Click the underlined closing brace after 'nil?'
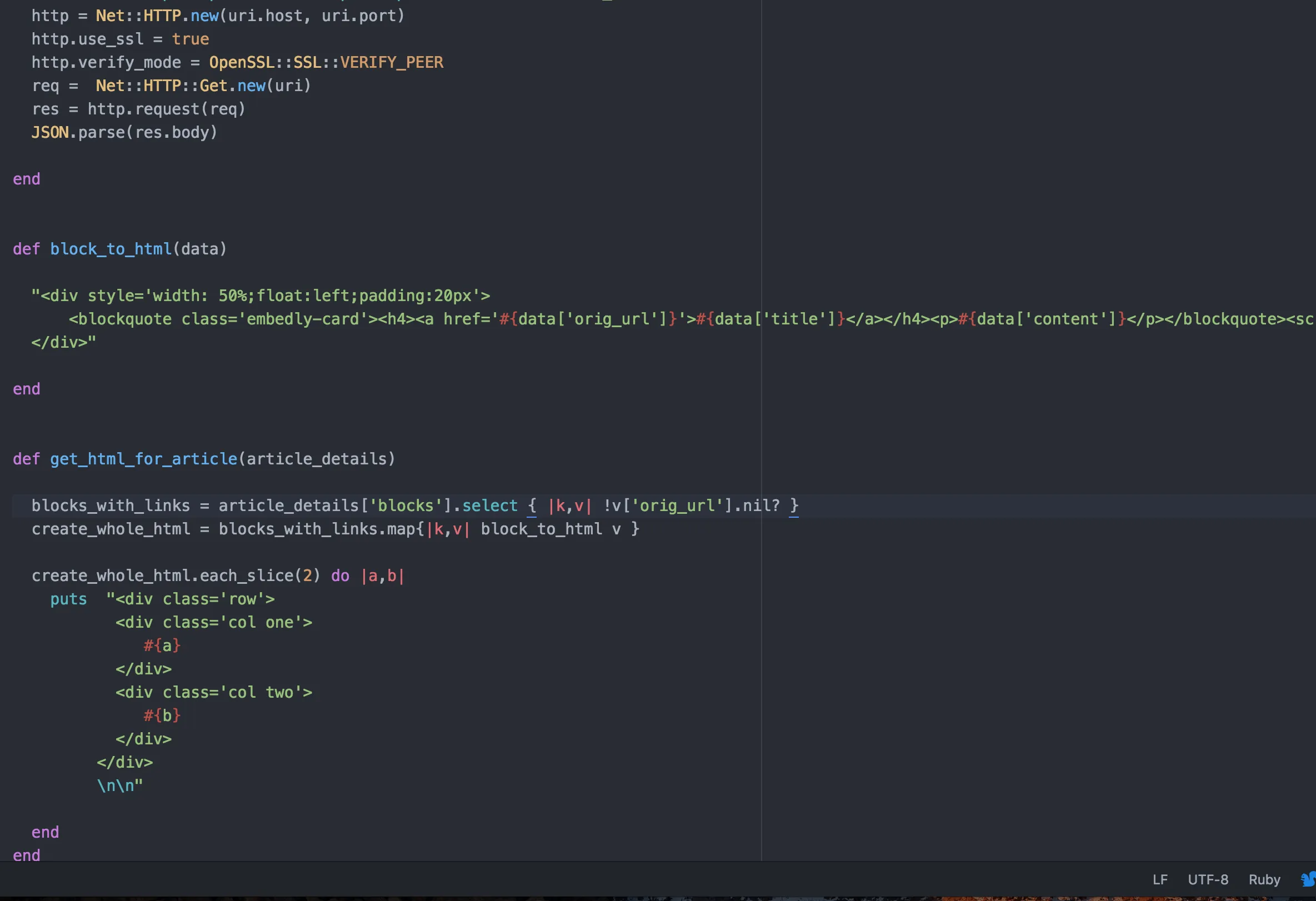Viewport: 1316px width, 901px height. click(x=794, y=505)
